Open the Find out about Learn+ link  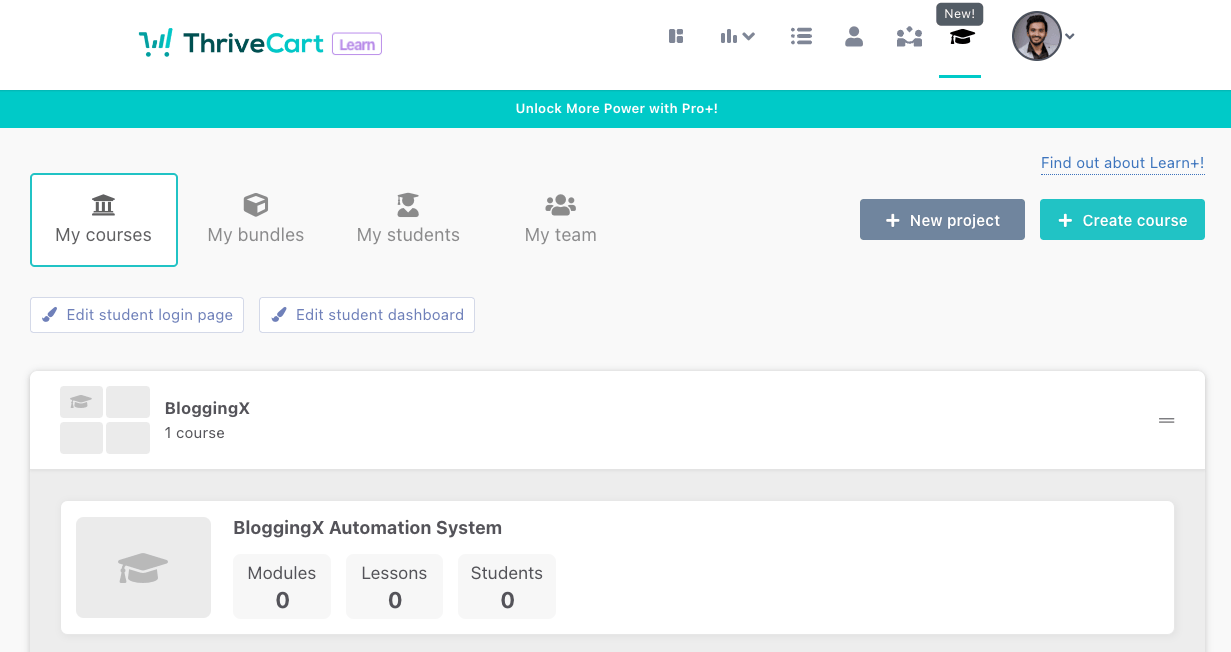coord(1122,163)
